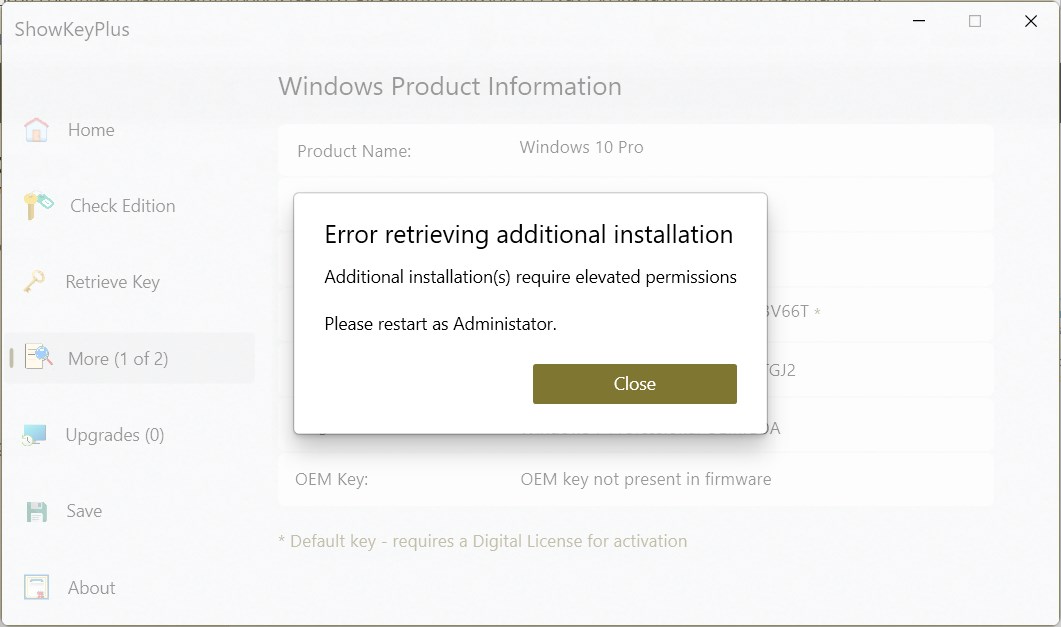Click the About page icon
The width and height of the screenshot is (1061, 627).
pyautogui.click(x=35, y=587)
